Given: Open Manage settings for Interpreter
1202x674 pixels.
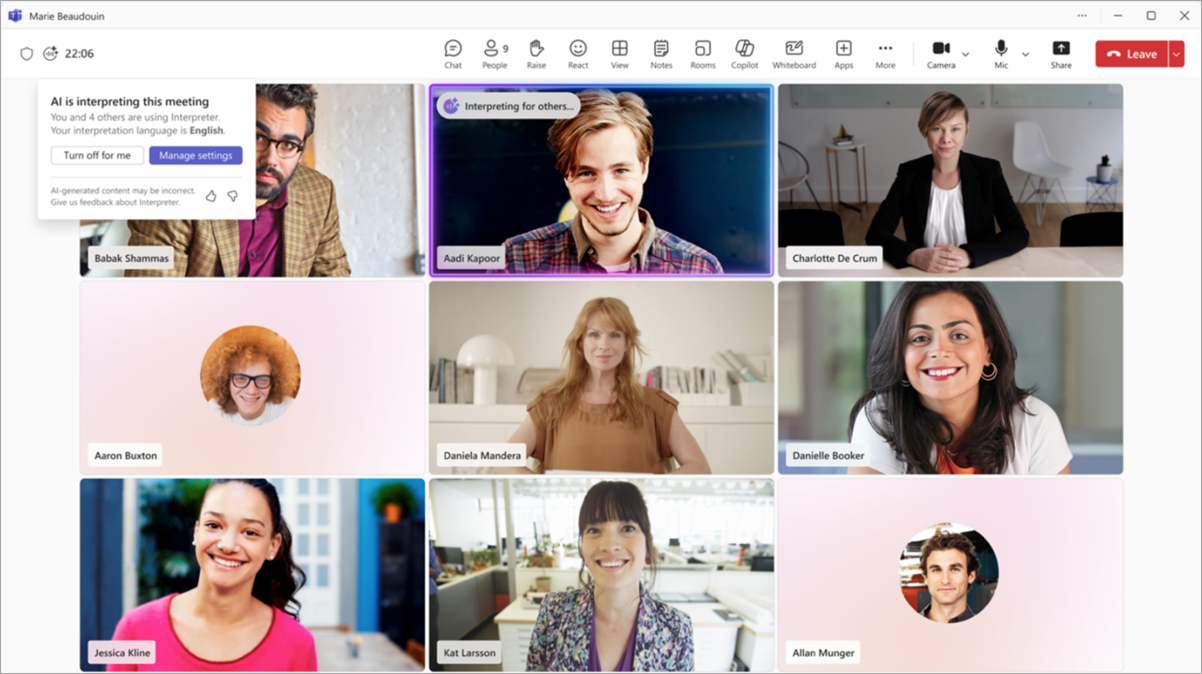Looking at the screenshot, I should 195,155.
